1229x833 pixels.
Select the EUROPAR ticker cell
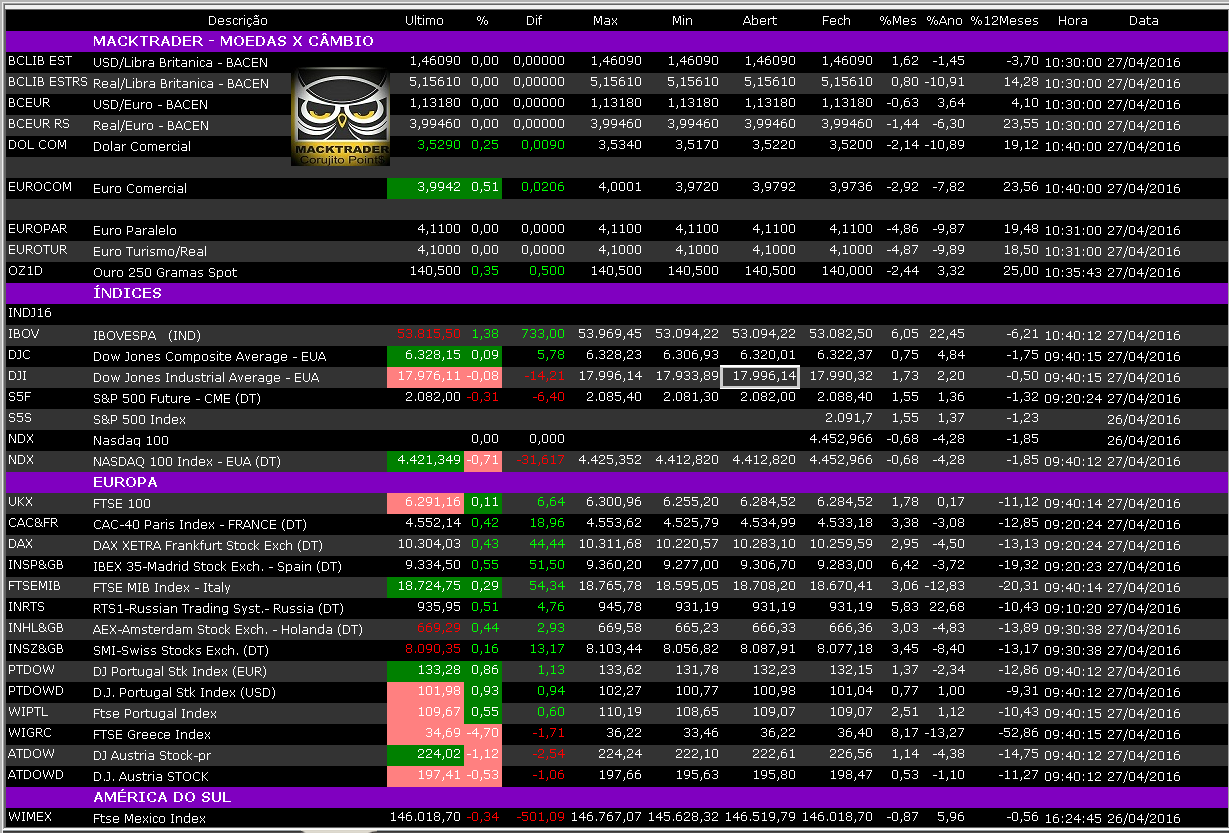pyautogui.click(x=37, y=229)
